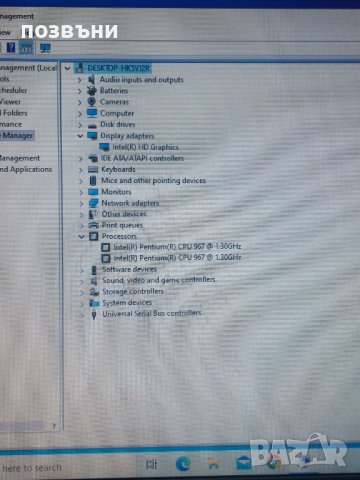
Task: Select the second Intel(R) Pentium(R) CPU 967 entry
Action: (x=177, y=258)
